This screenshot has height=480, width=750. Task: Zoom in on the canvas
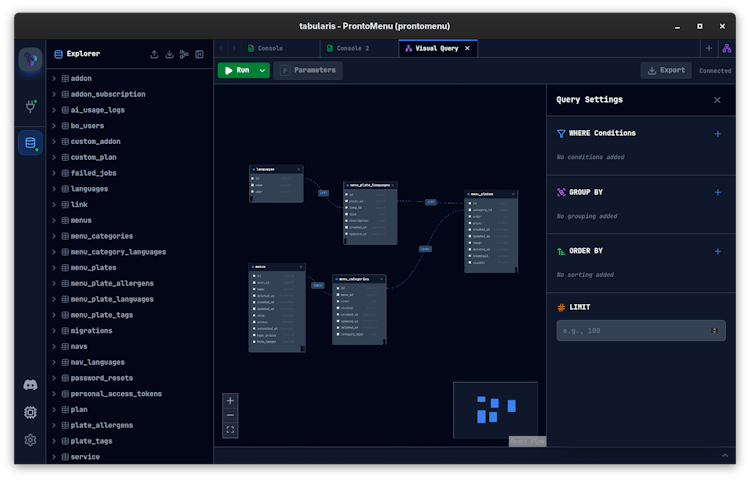click(x=230, y=401)
